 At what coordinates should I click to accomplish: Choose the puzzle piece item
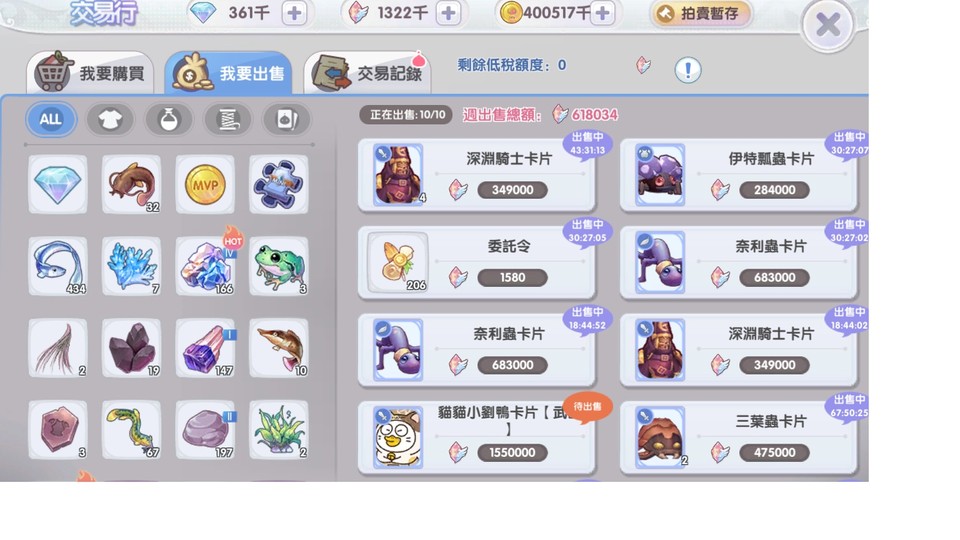click(x=279, y=184)
